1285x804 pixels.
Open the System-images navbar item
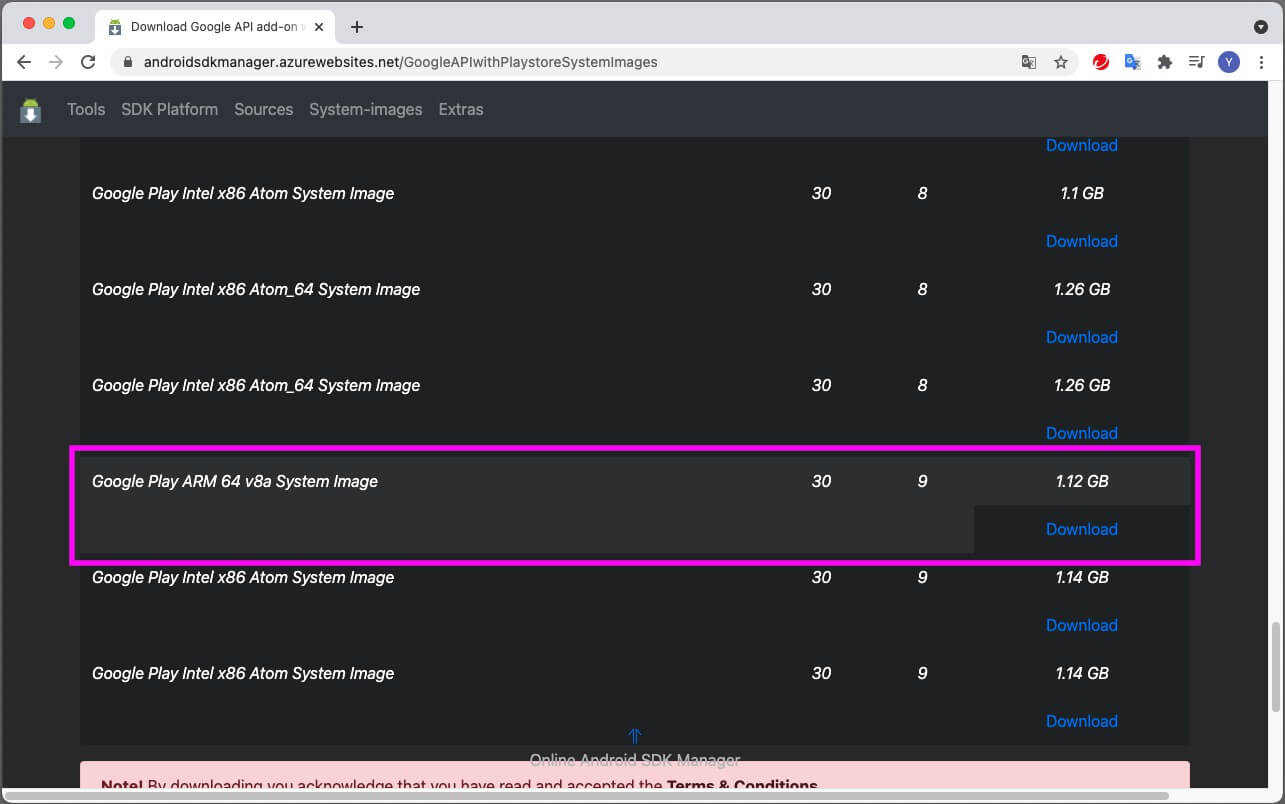coord(366,110)
